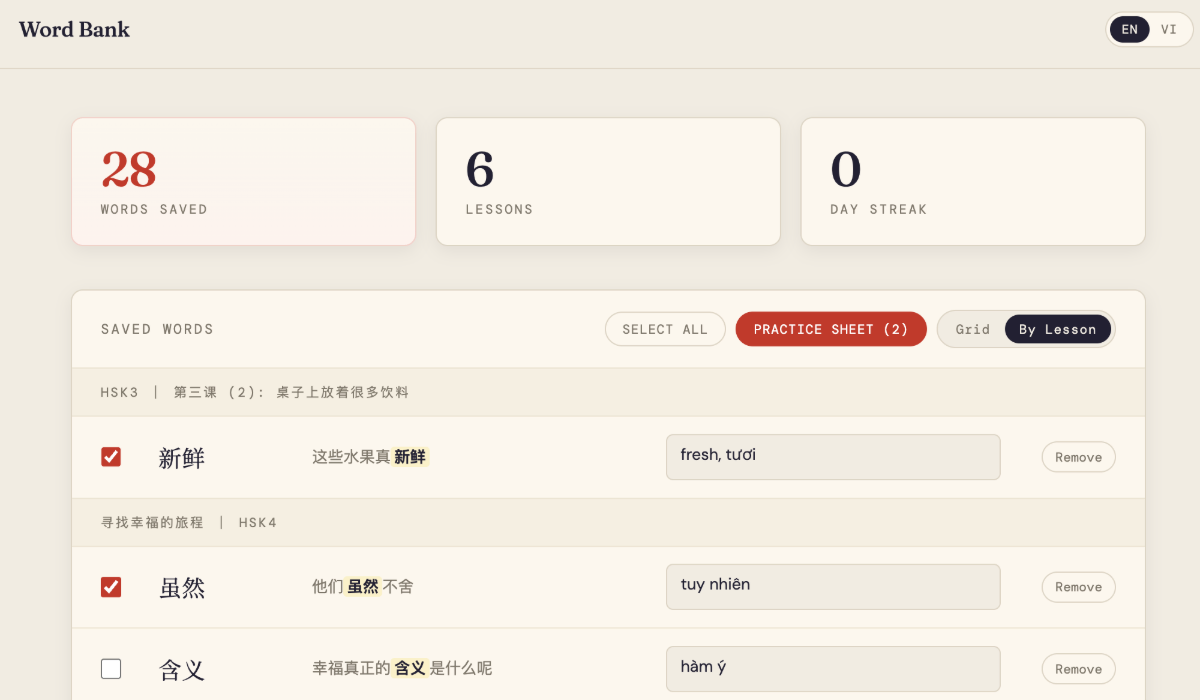Click the word 虽然

(x=182, y=588)
